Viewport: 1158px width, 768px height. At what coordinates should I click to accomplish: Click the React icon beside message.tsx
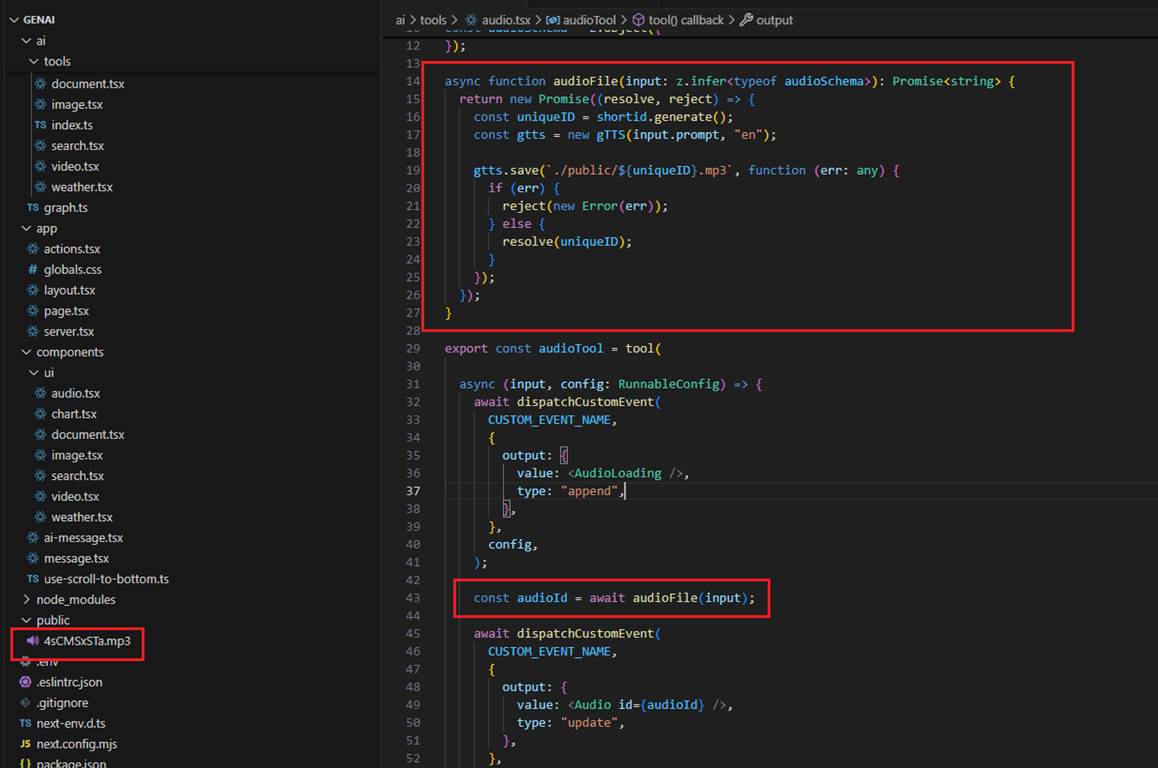pos(33,558)
